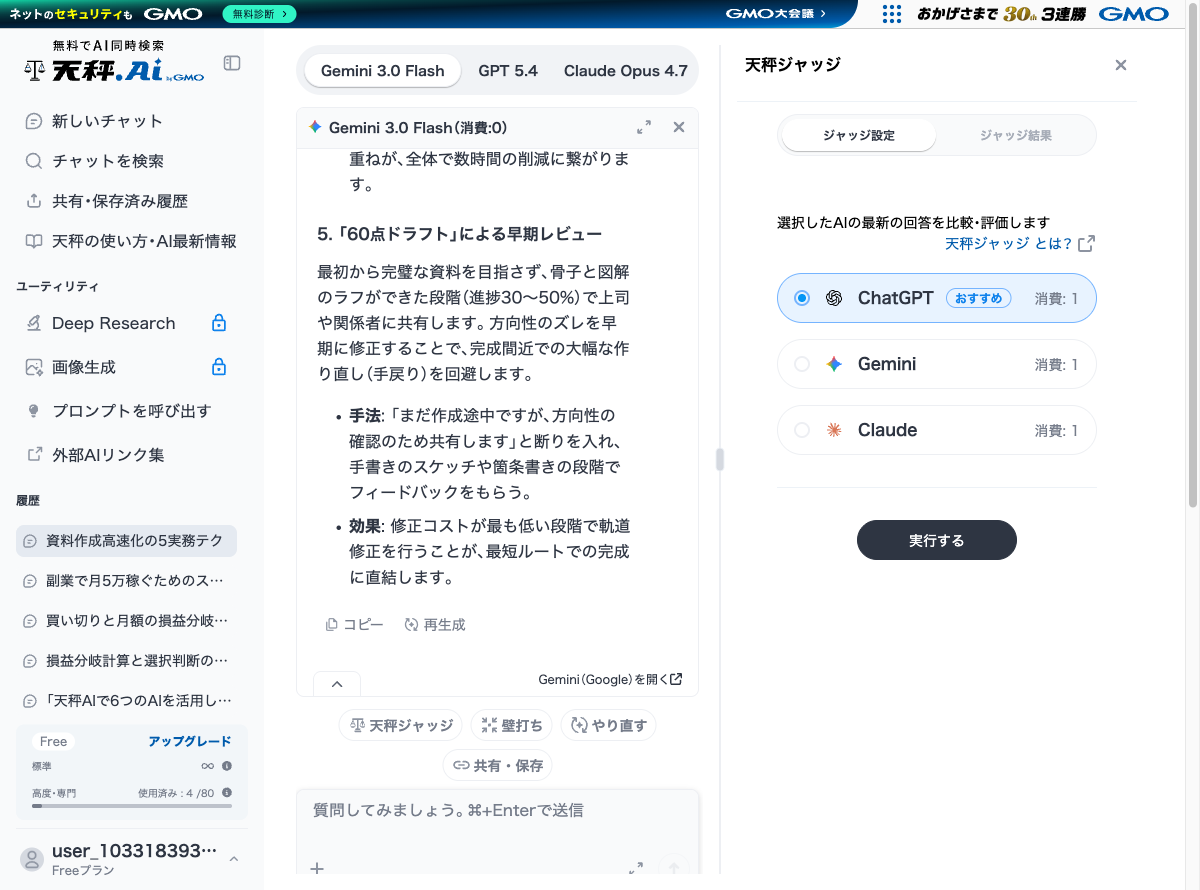Open the ジャッジ結果 tab
1200x890 pixels.
(1015, 135)
